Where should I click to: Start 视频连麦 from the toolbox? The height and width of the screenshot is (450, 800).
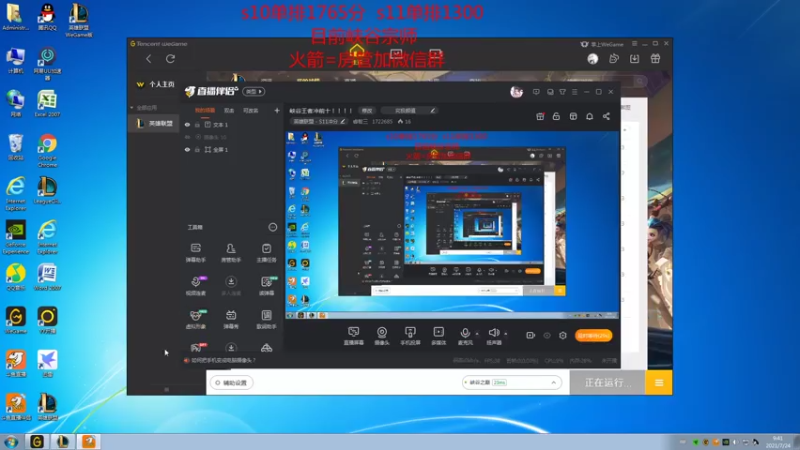click(x=195, y=286)
